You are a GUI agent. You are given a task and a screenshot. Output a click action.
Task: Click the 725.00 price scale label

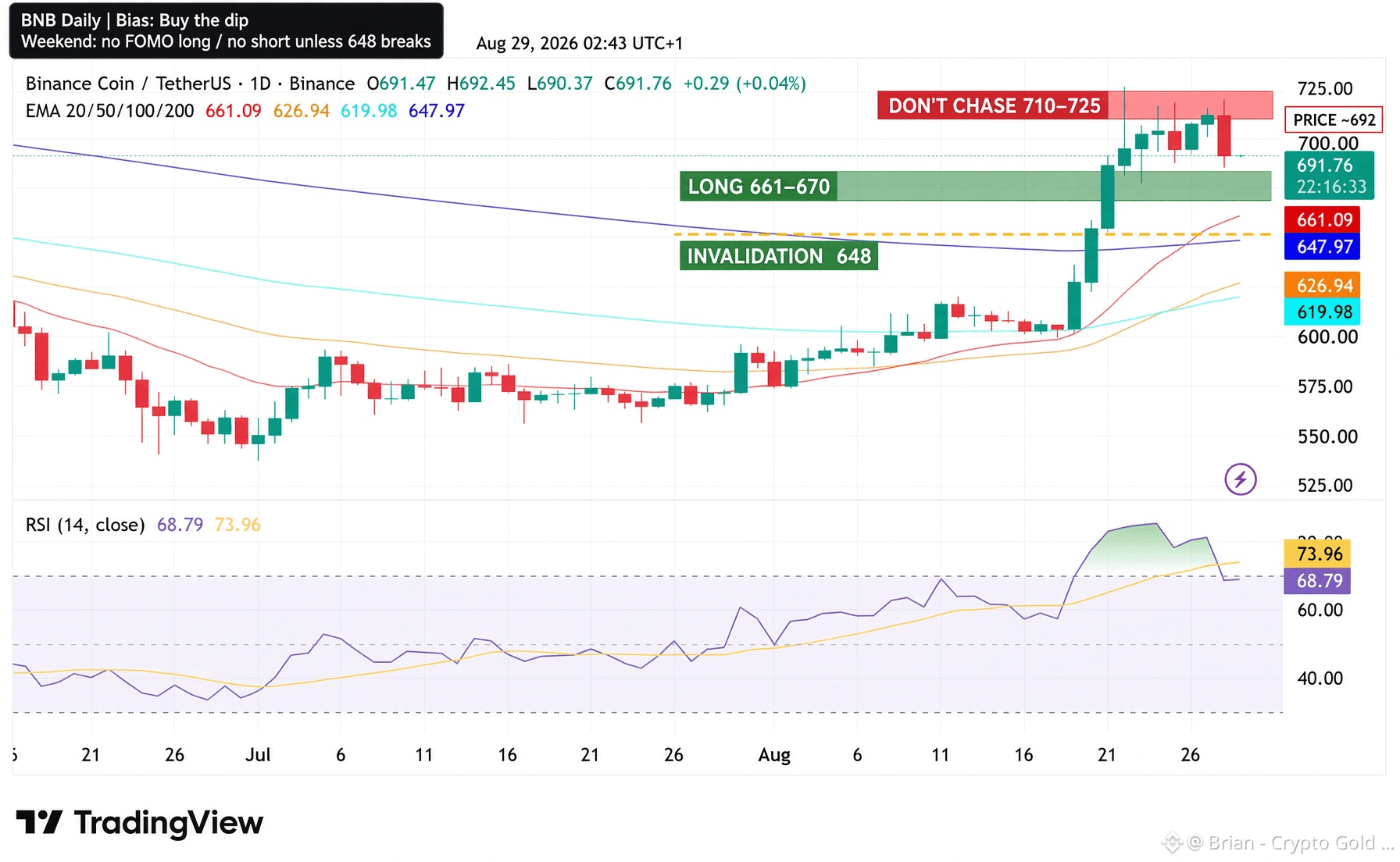click(x=1325, y=88)
